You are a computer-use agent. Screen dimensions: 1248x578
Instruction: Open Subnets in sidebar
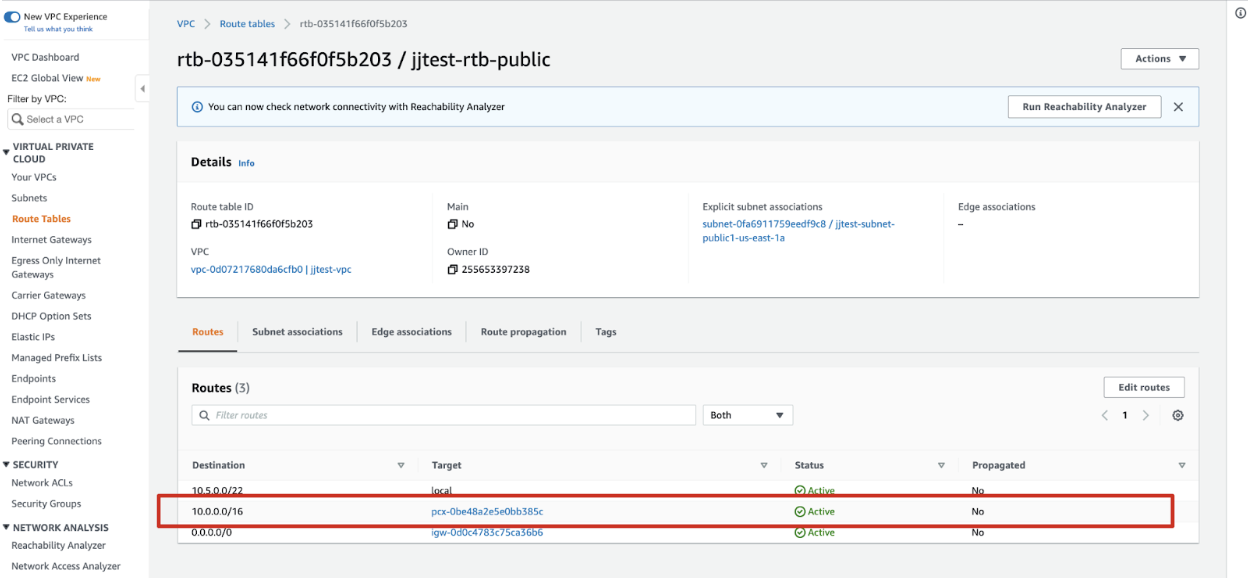point(29,198)
